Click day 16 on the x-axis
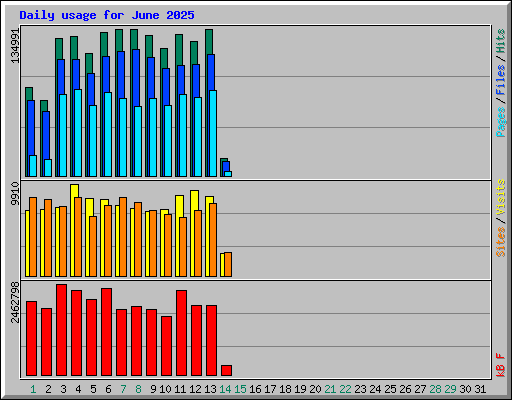 pos(255,389)
